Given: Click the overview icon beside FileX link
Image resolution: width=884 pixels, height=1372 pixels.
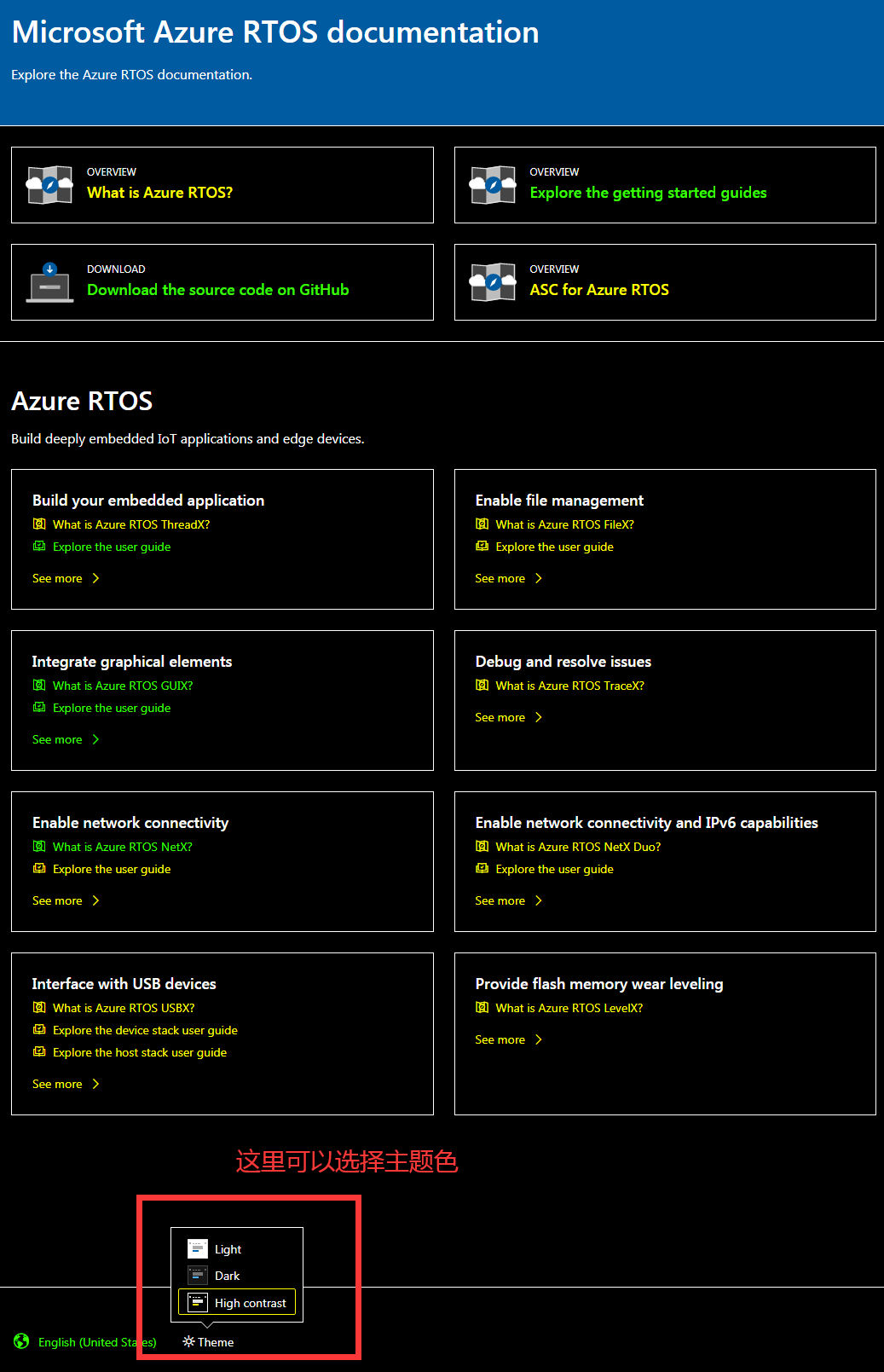Looking at the screenshot, I should (482, 524).
